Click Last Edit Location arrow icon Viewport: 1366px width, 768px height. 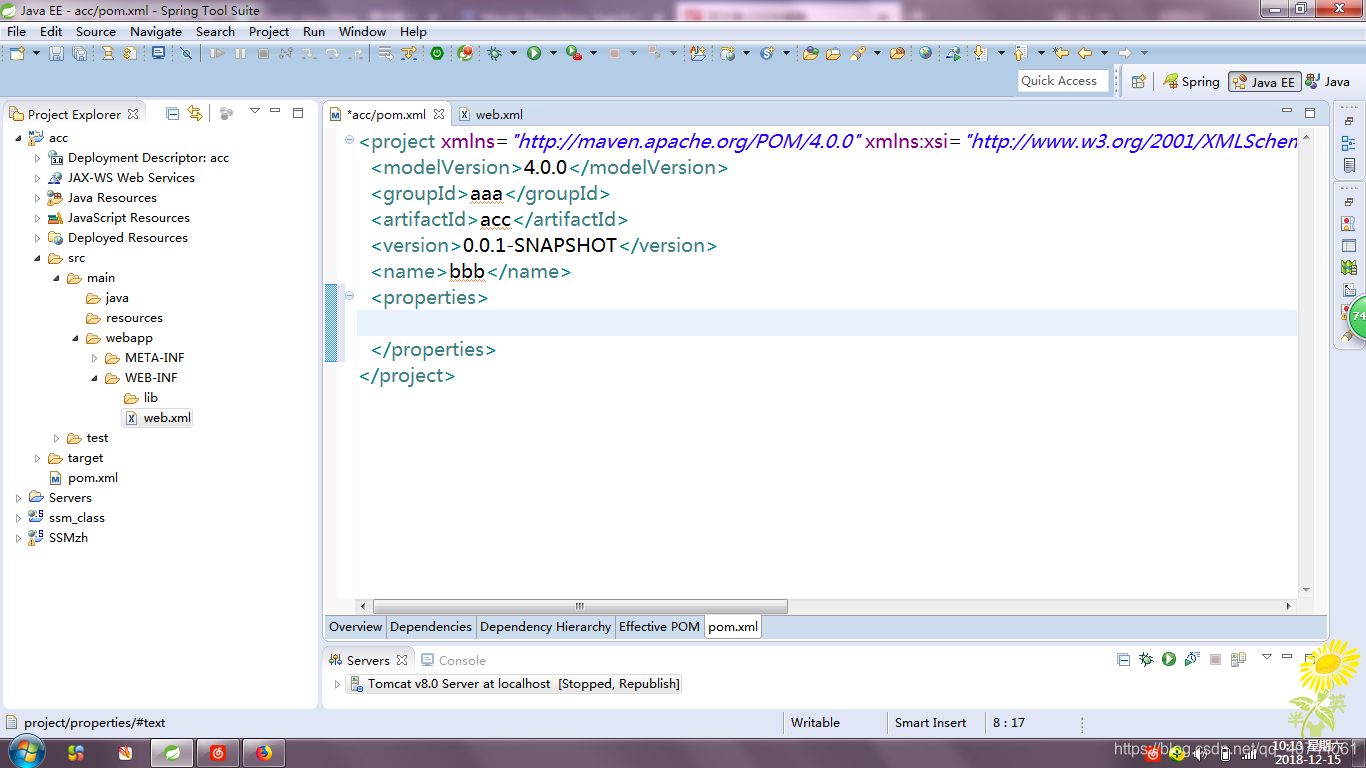click(x=1062, y=53)
